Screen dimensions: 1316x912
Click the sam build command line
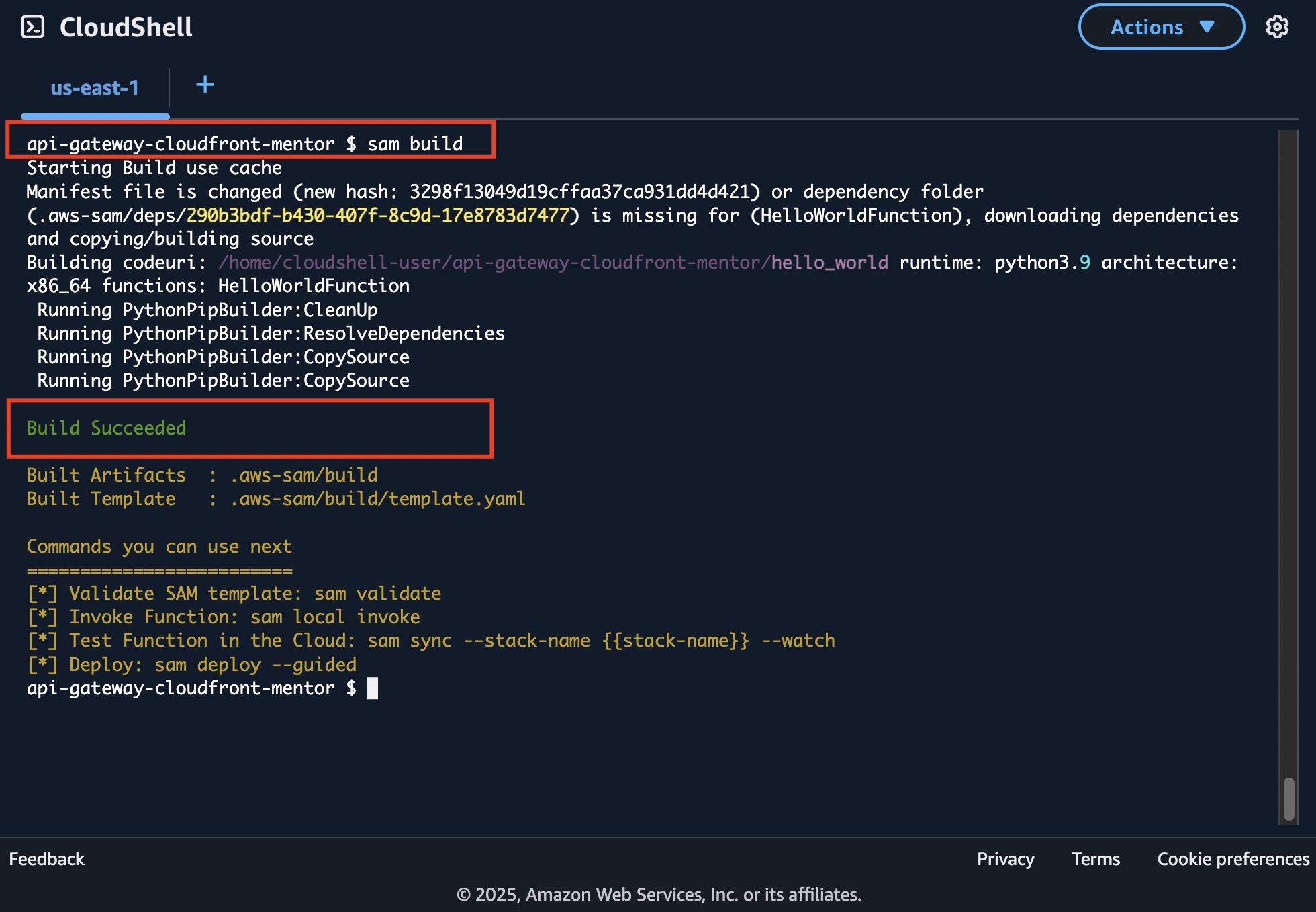pyautogui.click(x=414, y=144)
